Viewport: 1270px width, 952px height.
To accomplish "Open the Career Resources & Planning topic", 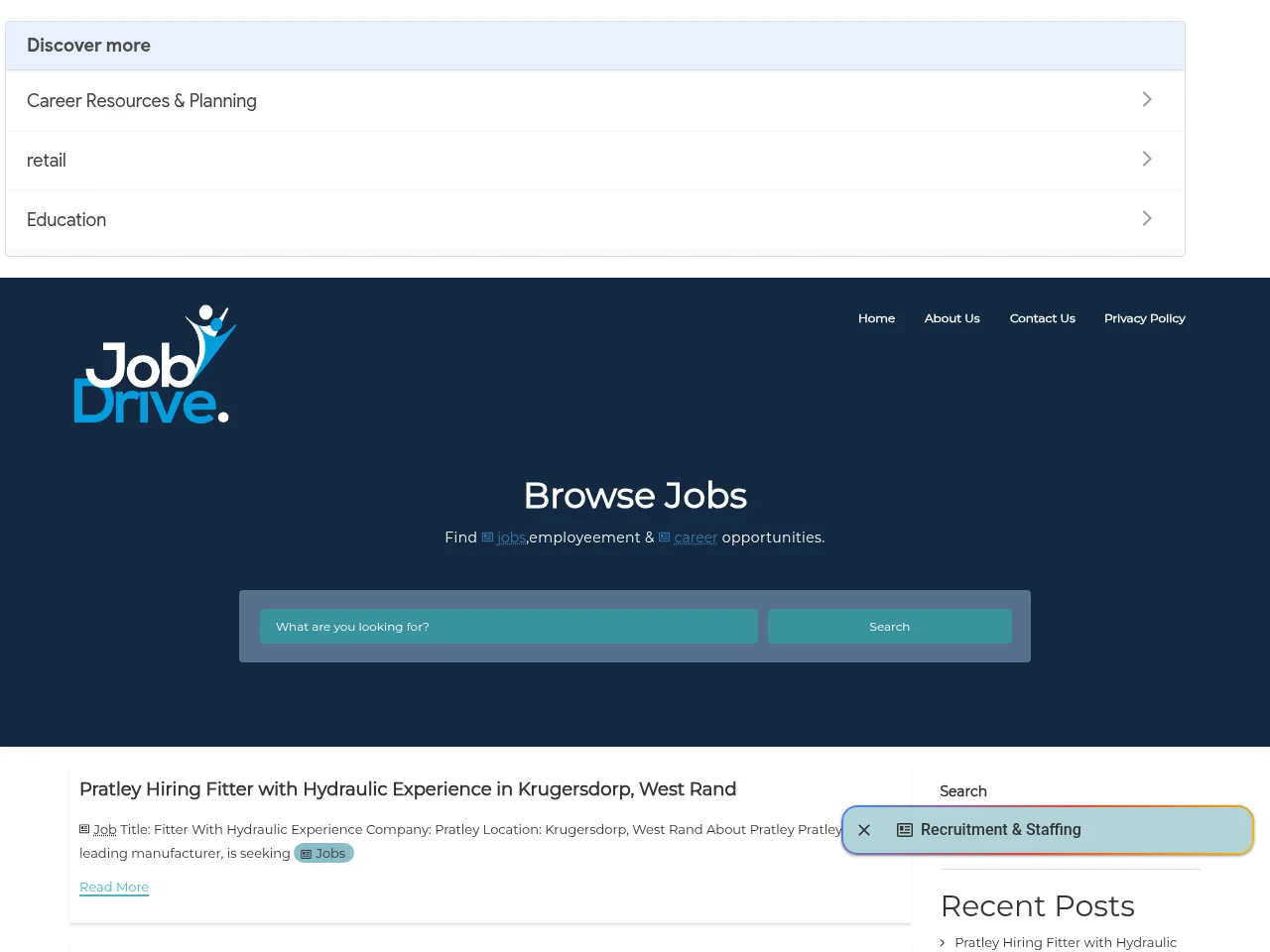I will coord(595,100).
